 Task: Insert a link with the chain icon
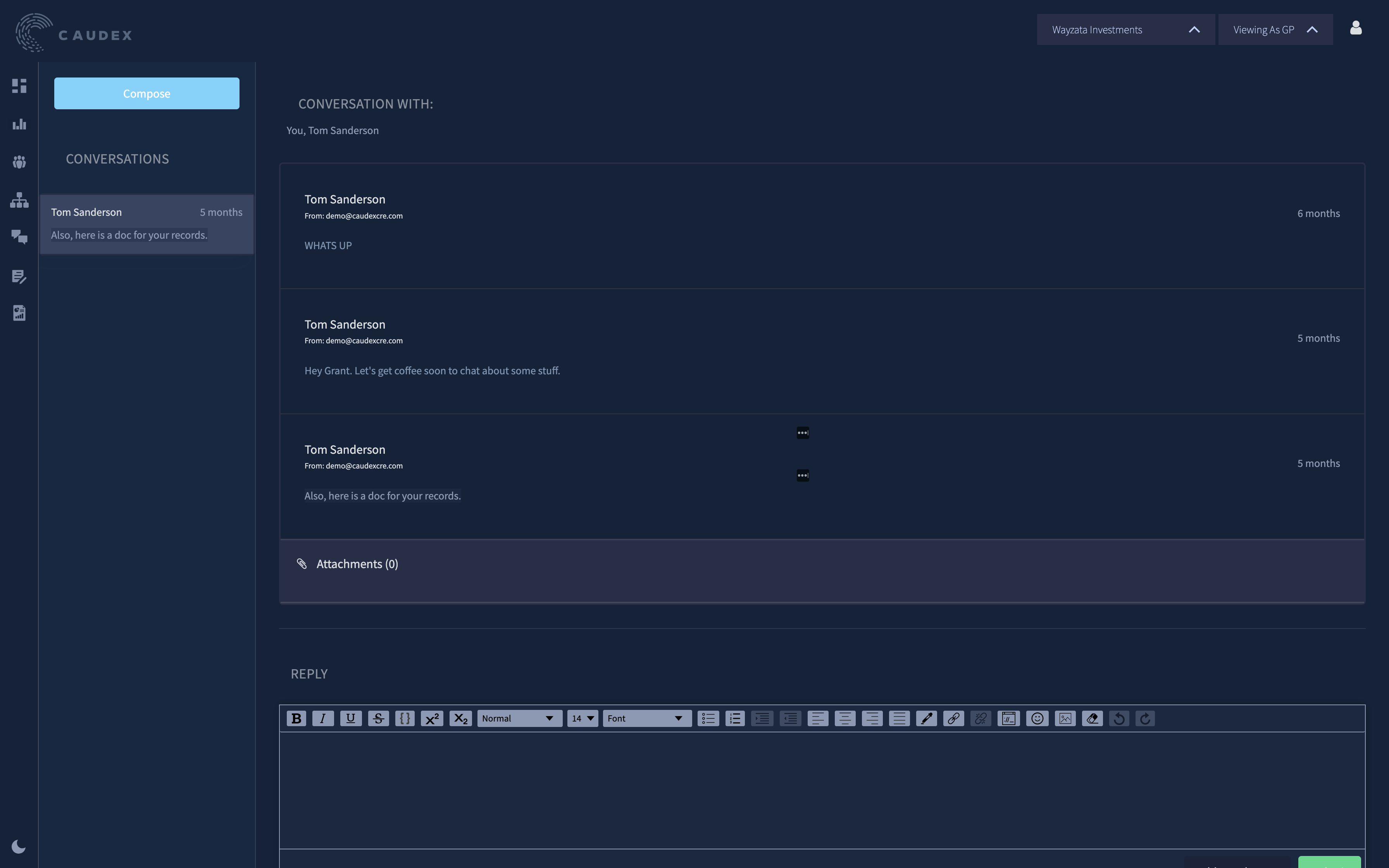[953, 718]
